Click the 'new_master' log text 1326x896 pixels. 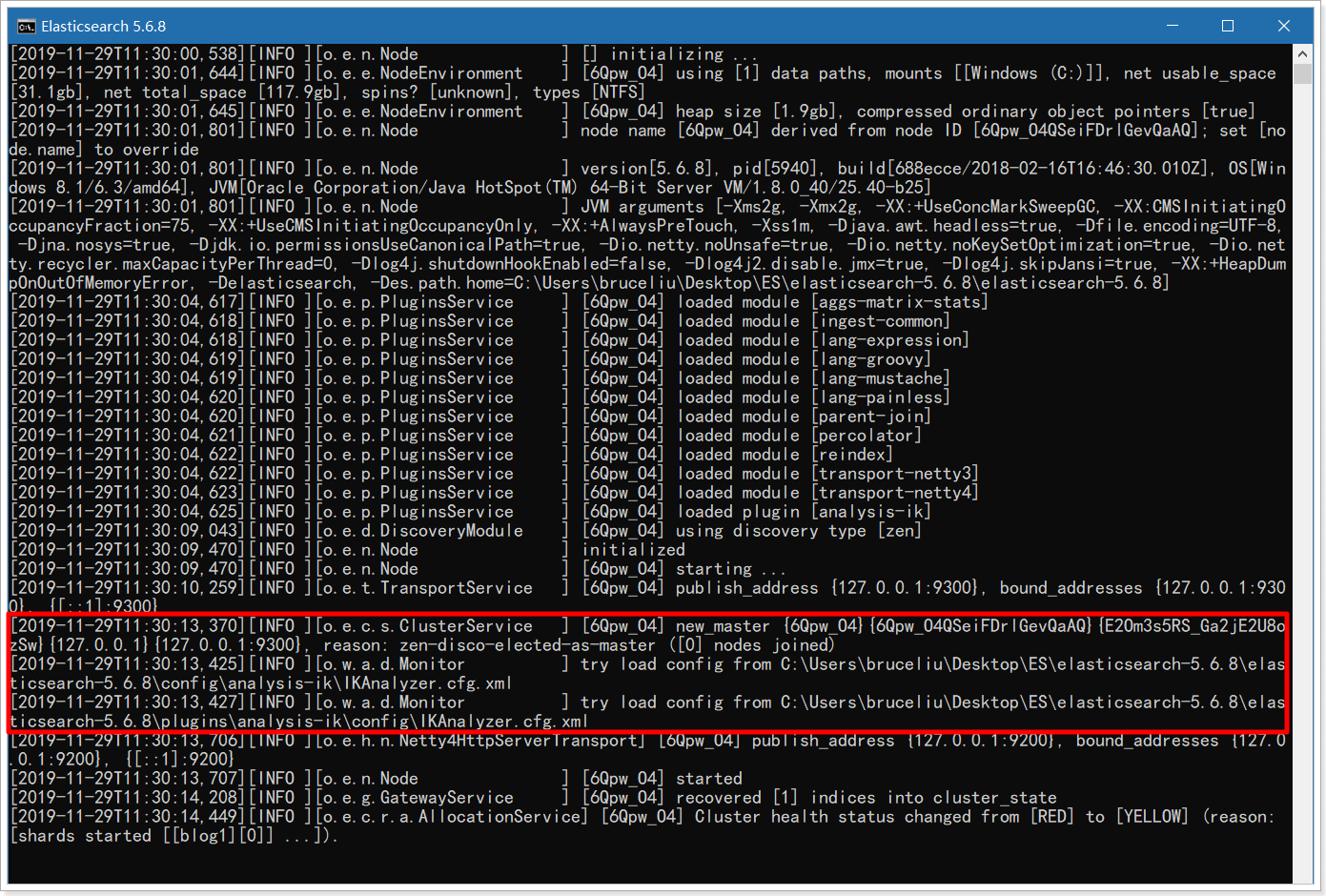[723, 626]
